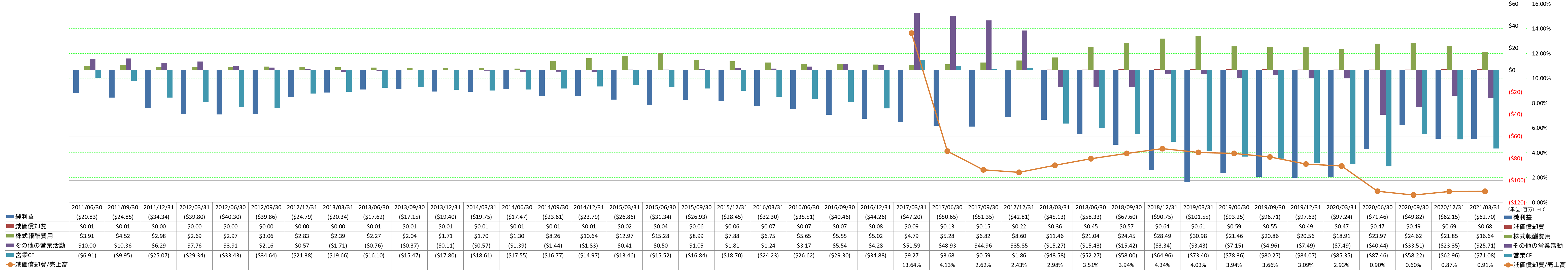Screen dimensions: 1568x270
Task: Click the deepest blue bar at 2019/03/31
Action: [1187, 126]
